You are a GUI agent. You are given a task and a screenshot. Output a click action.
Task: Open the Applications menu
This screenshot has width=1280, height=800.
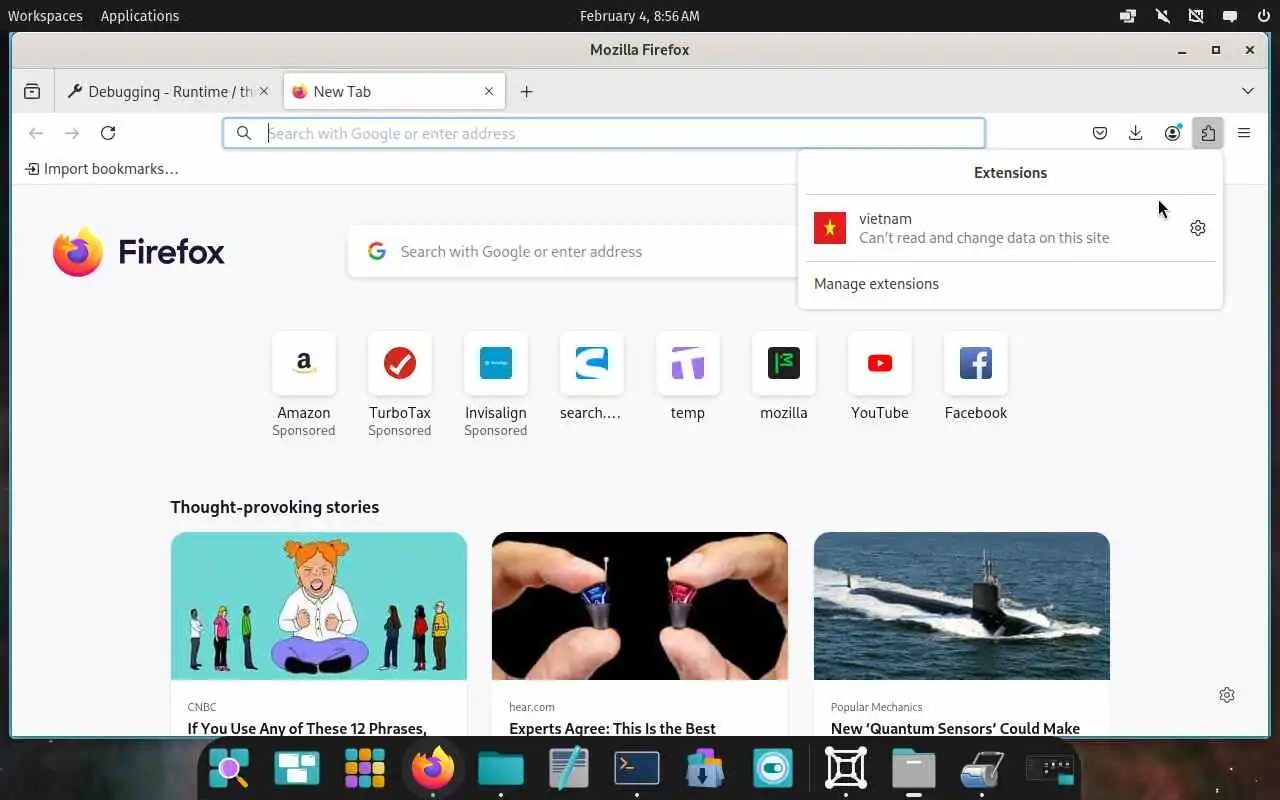pos(140,16)
